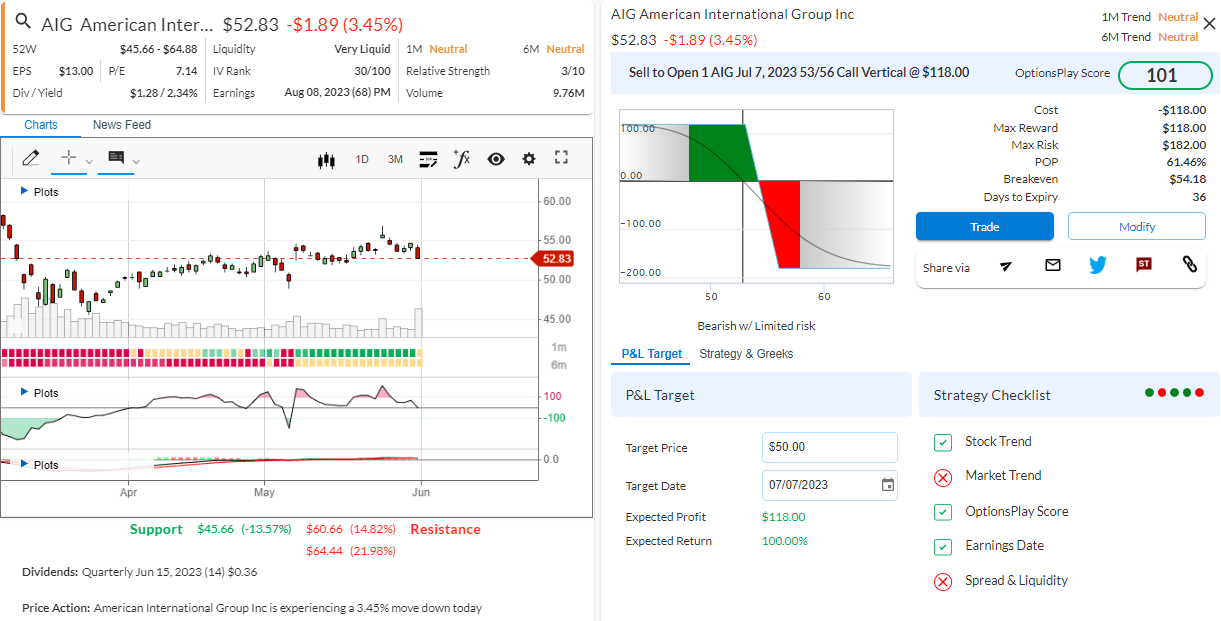This screenshot has height=621, width=1221.
Task: Switch to the P&L Target tab
Action: (x=652, y=354)
